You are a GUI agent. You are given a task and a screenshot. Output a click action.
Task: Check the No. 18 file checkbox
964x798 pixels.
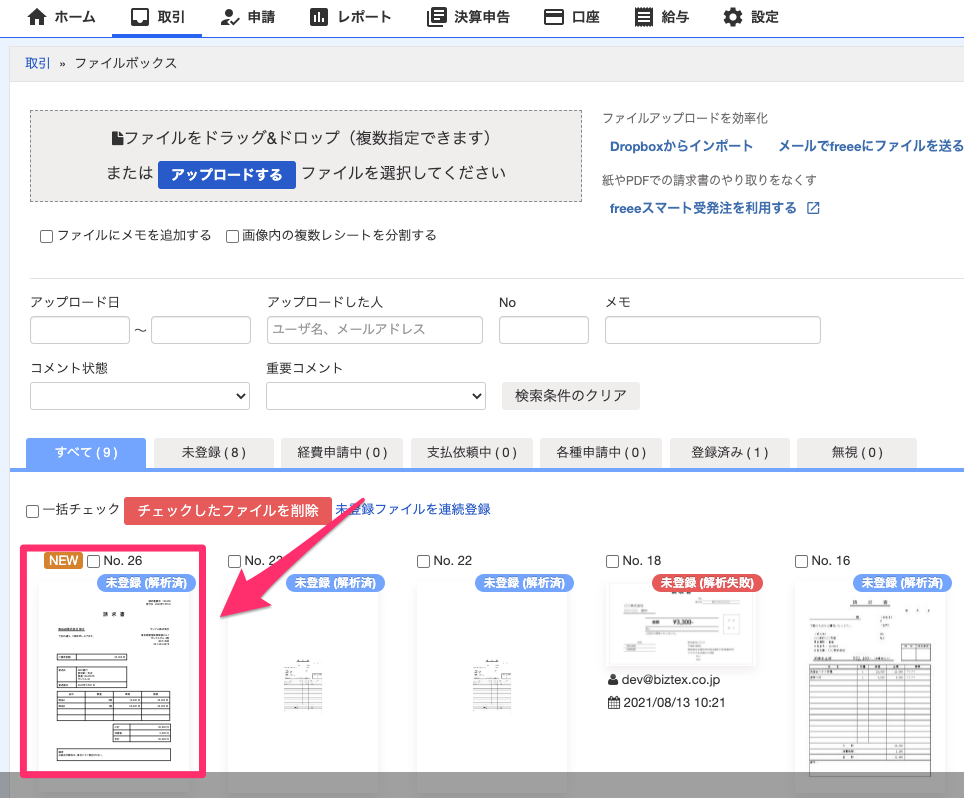tap(612, 561)
